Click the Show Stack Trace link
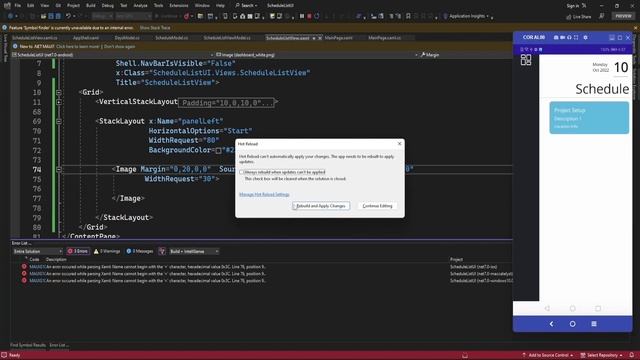 point(155,28)
